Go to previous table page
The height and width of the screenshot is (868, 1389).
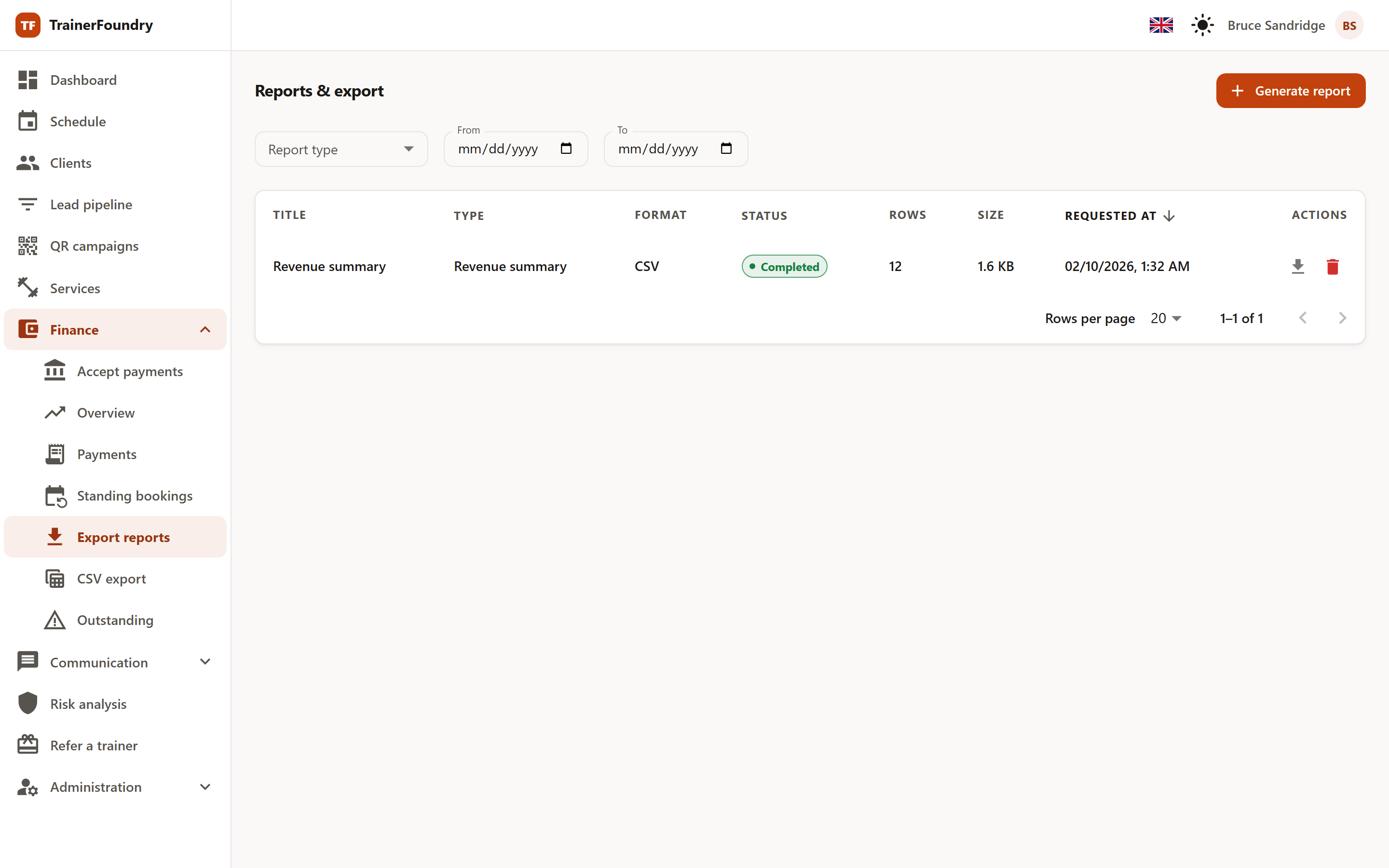(x=1303, y=318)
